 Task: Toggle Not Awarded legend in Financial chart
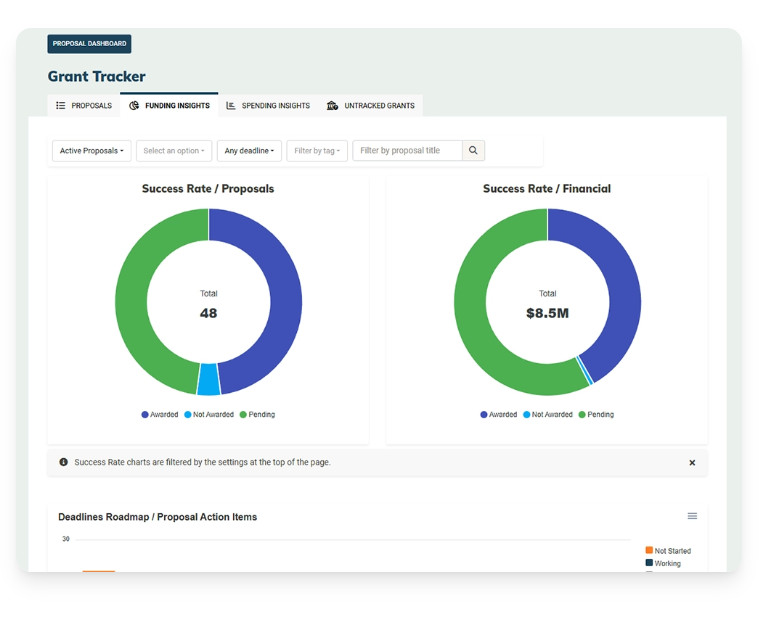coord(547,415)
